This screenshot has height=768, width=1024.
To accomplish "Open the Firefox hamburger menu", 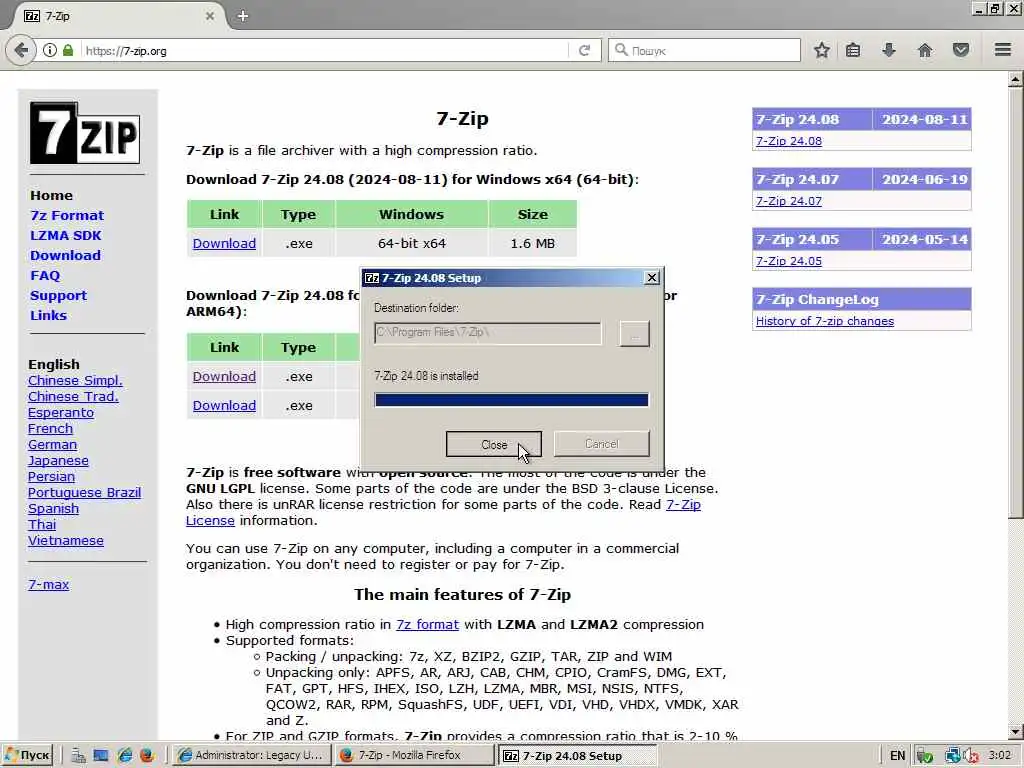I will click(1003, 50).
